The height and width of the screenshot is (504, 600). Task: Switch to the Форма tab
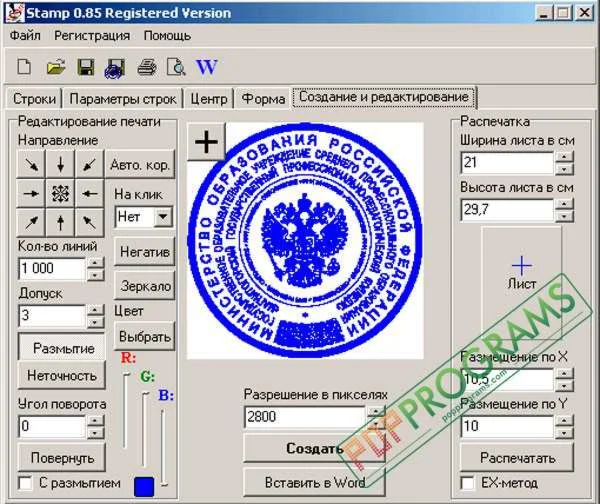[263, 99]
